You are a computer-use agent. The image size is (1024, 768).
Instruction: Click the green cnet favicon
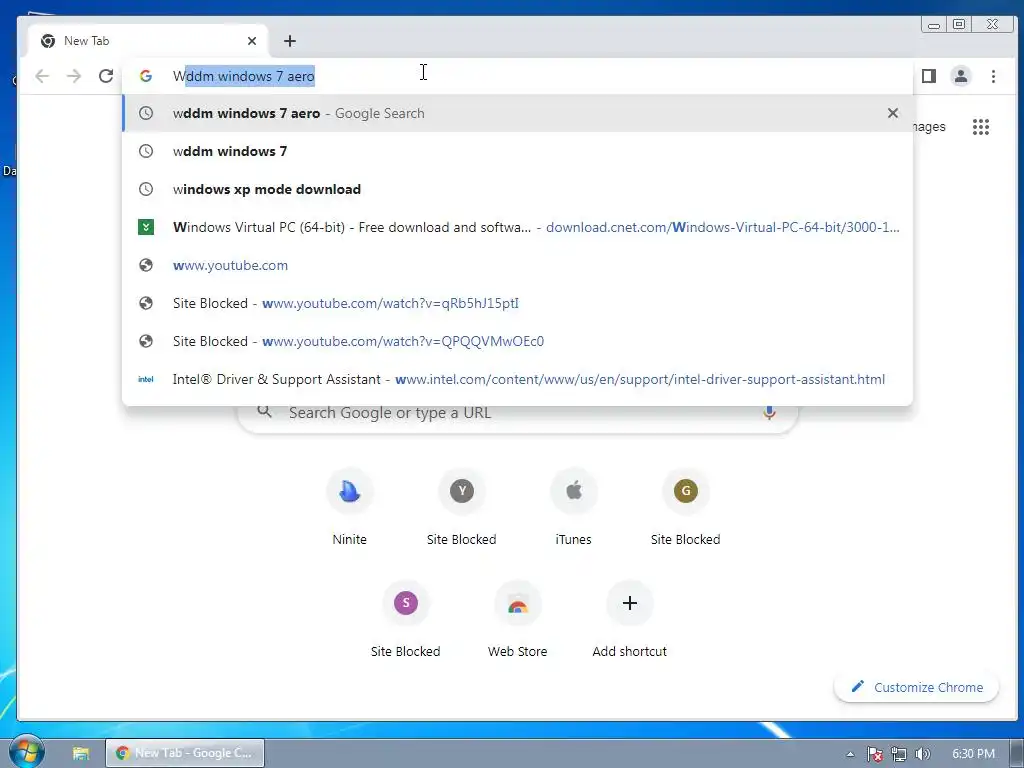point(146,227)
